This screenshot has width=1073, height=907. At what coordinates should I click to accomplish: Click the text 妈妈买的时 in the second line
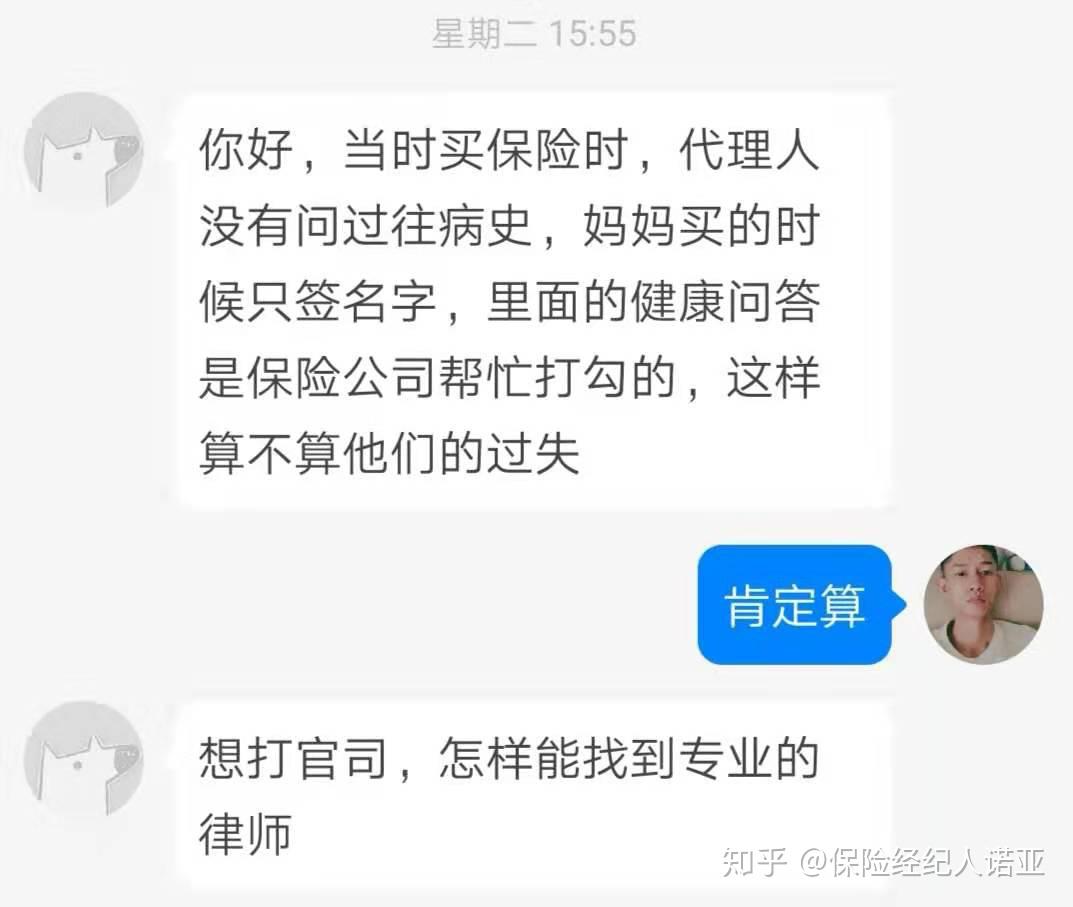[x=701, y=227]
